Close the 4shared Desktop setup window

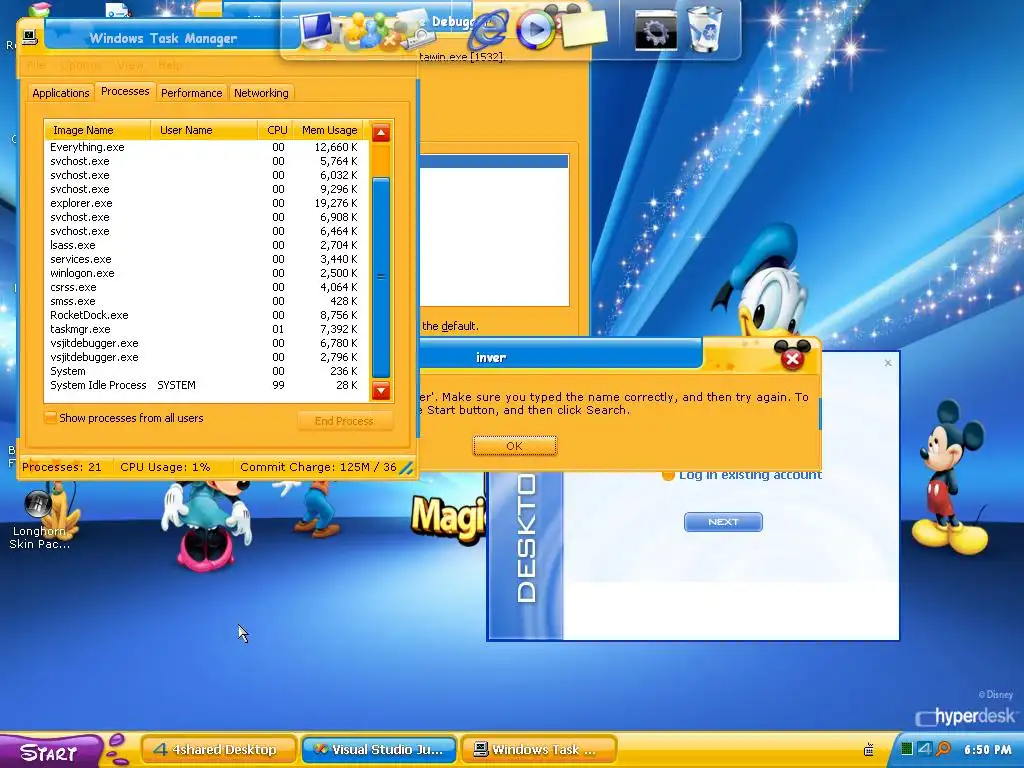tap(888, 362)
